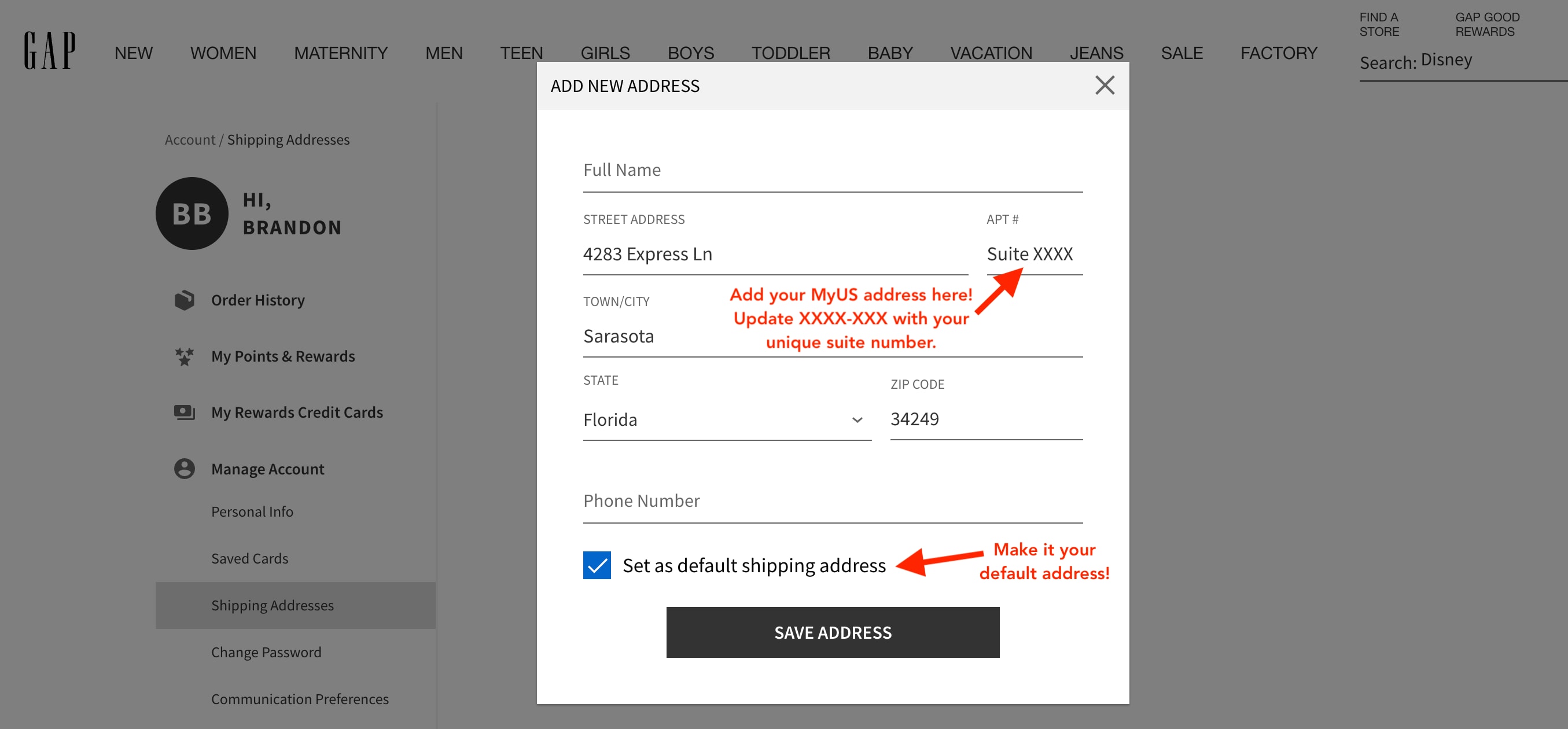Open the JEANS menu
This screenshot has height=729, width=1568.
pos(1096,53)
